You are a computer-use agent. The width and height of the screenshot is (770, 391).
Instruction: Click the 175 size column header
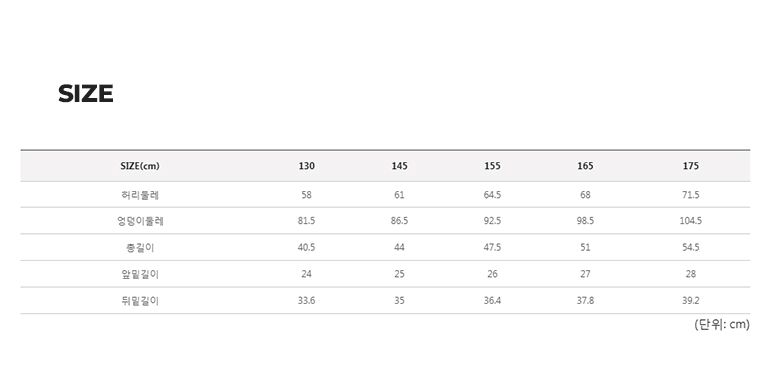point(690,166)
